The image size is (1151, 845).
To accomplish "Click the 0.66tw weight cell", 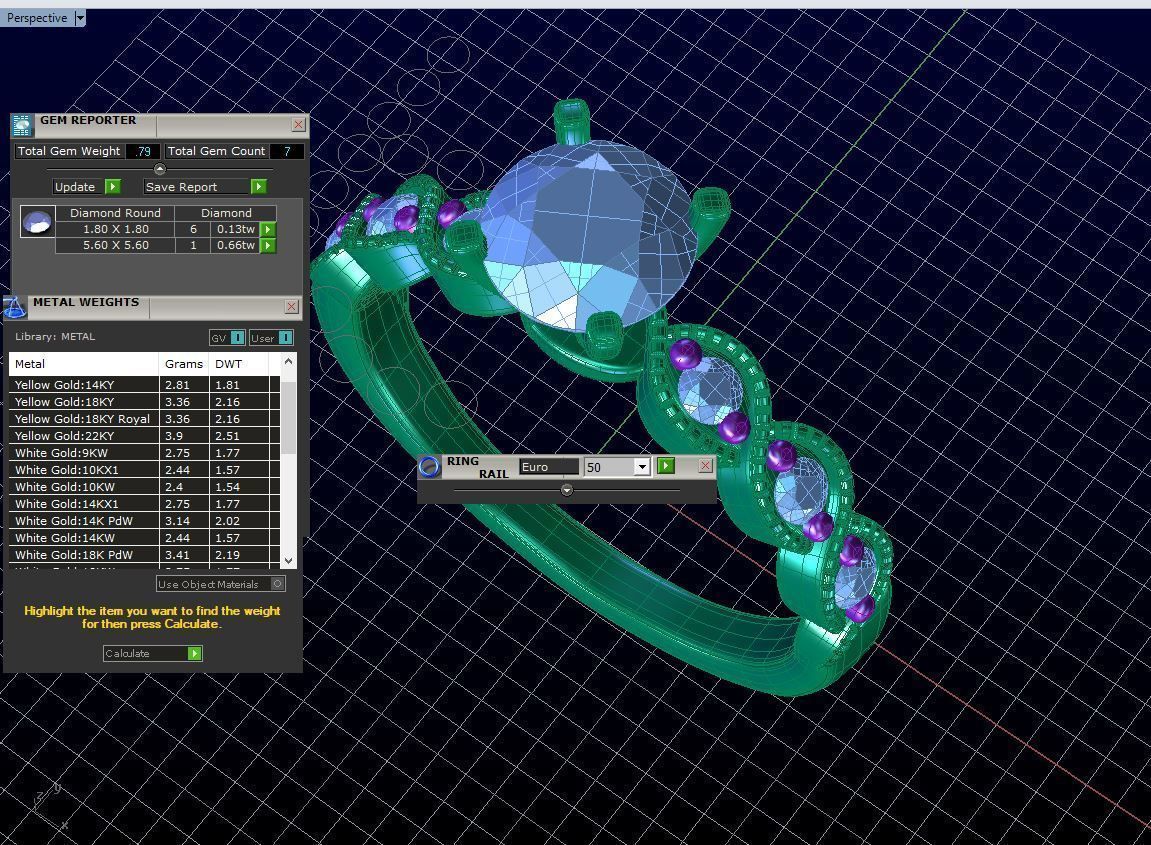I will click(236, 245).
